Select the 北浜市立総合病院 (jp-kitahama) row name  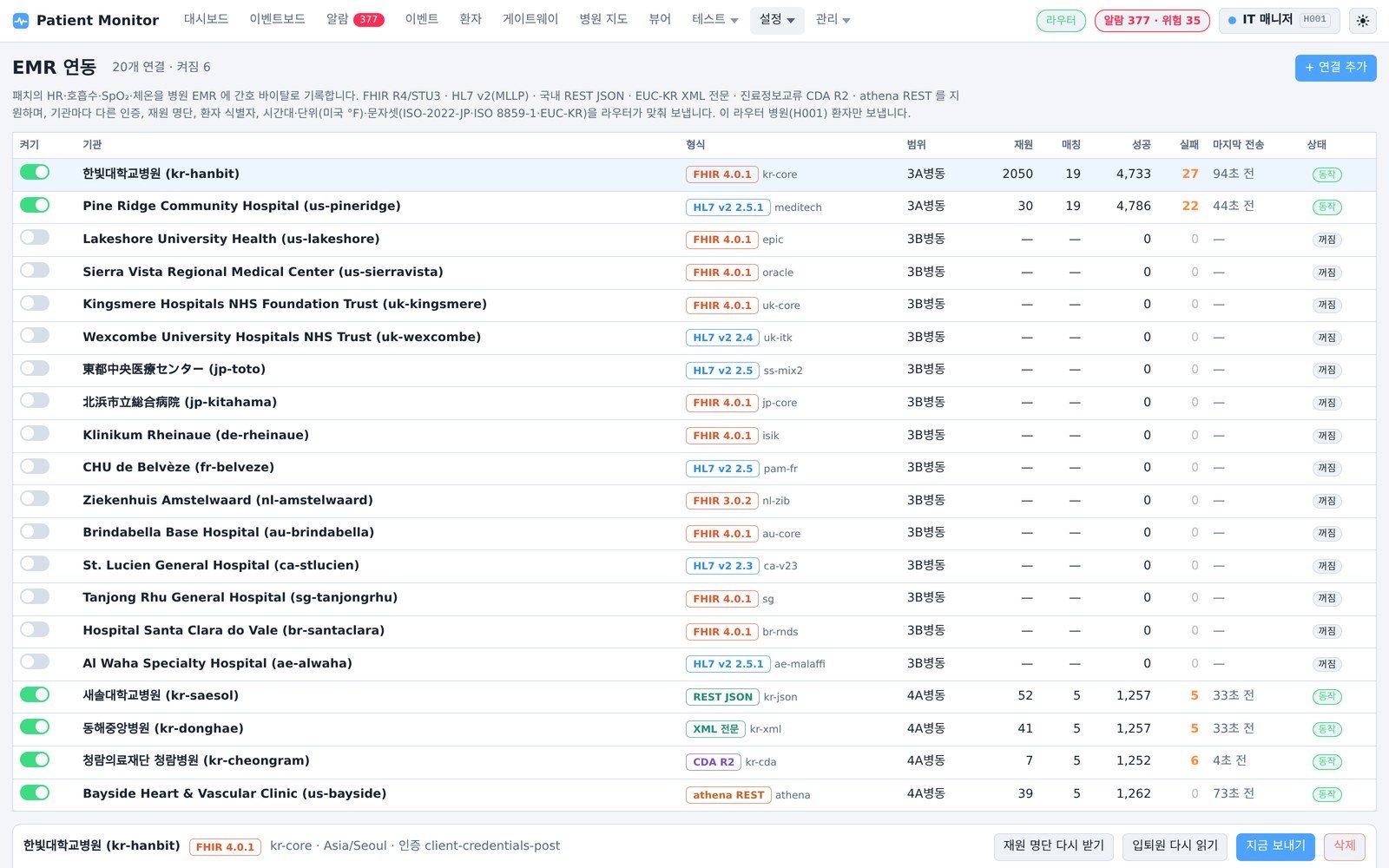[x=180, y=402]
